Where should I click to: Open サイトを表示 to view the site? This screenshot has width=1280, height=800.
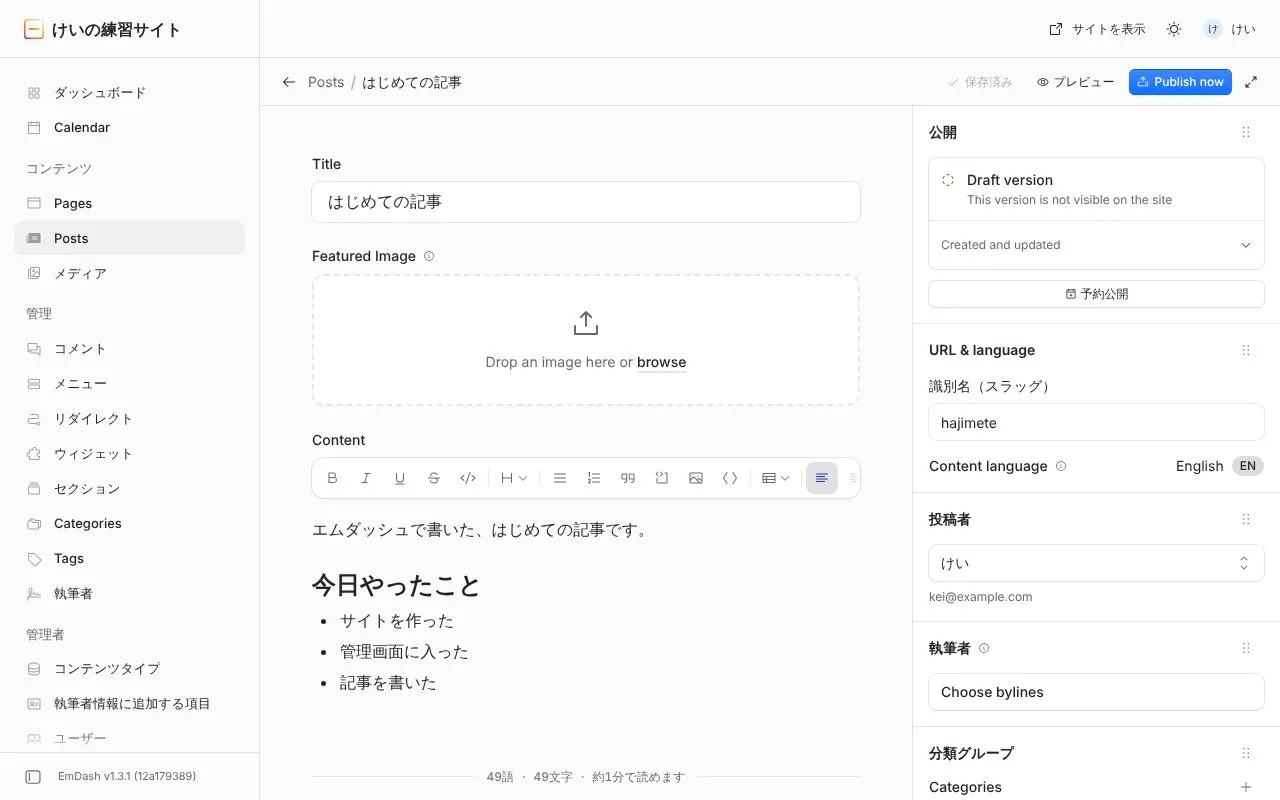point(1097,29)
